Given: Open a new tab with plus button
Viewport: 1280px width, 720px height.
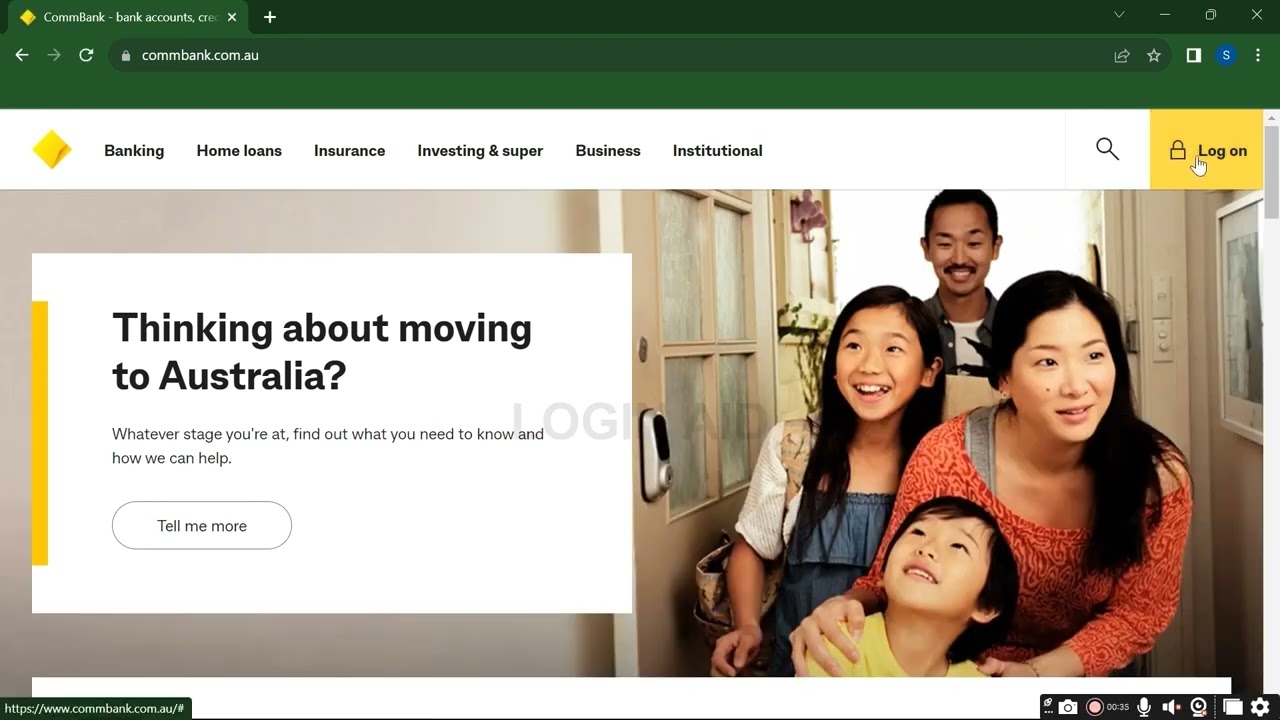Looking at the screenshot, I should point(269,17).
